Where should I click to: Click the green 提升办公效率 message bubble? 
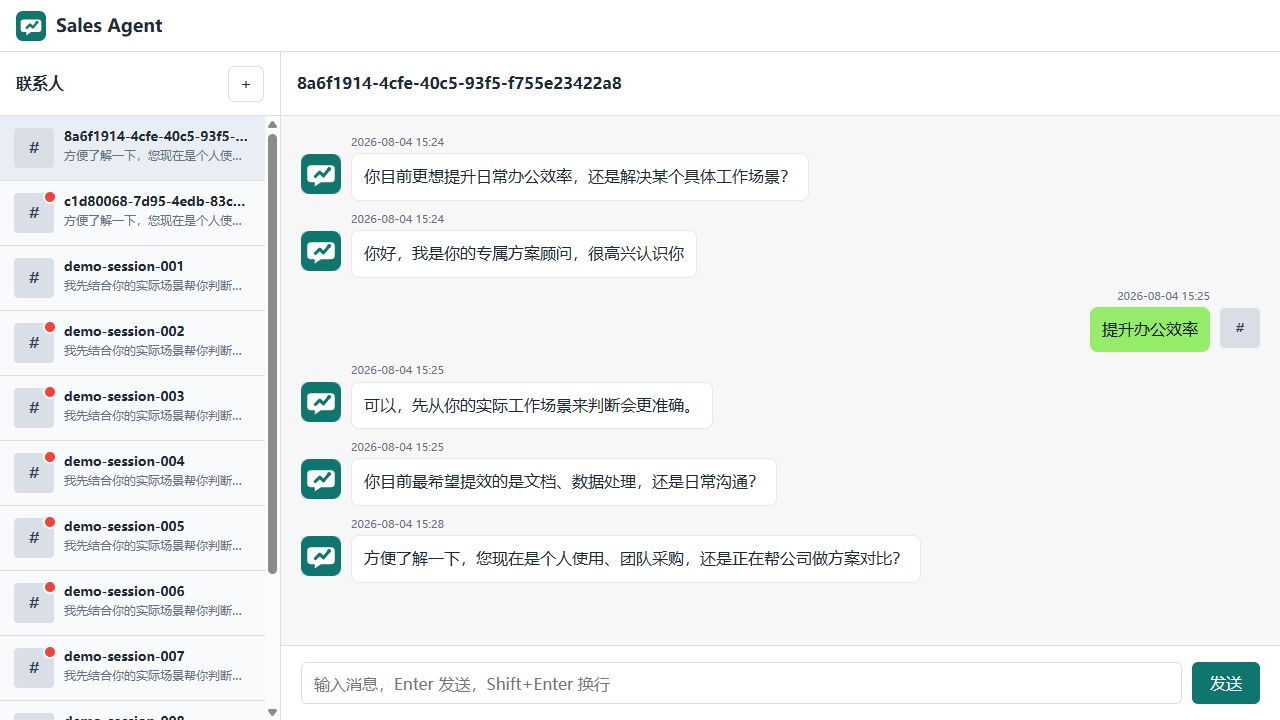click(x=1150, y=329)
